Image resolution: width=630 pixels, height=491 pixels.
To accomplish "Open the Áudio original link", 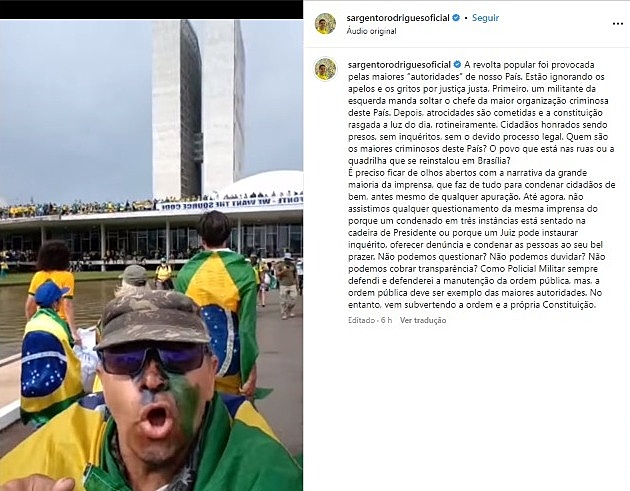I will pyautogui.click(x=372, y=31).
